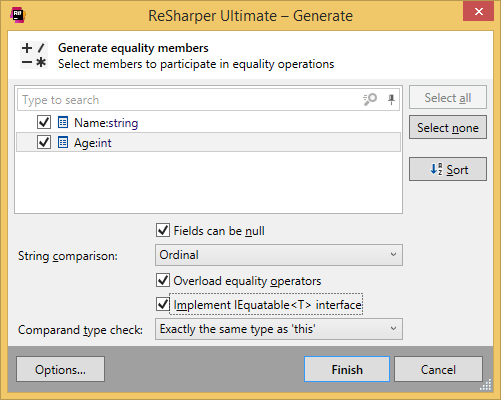The image size is (501, 400).
Task: Click the Select none button
Action: click(x=448, y=127)
